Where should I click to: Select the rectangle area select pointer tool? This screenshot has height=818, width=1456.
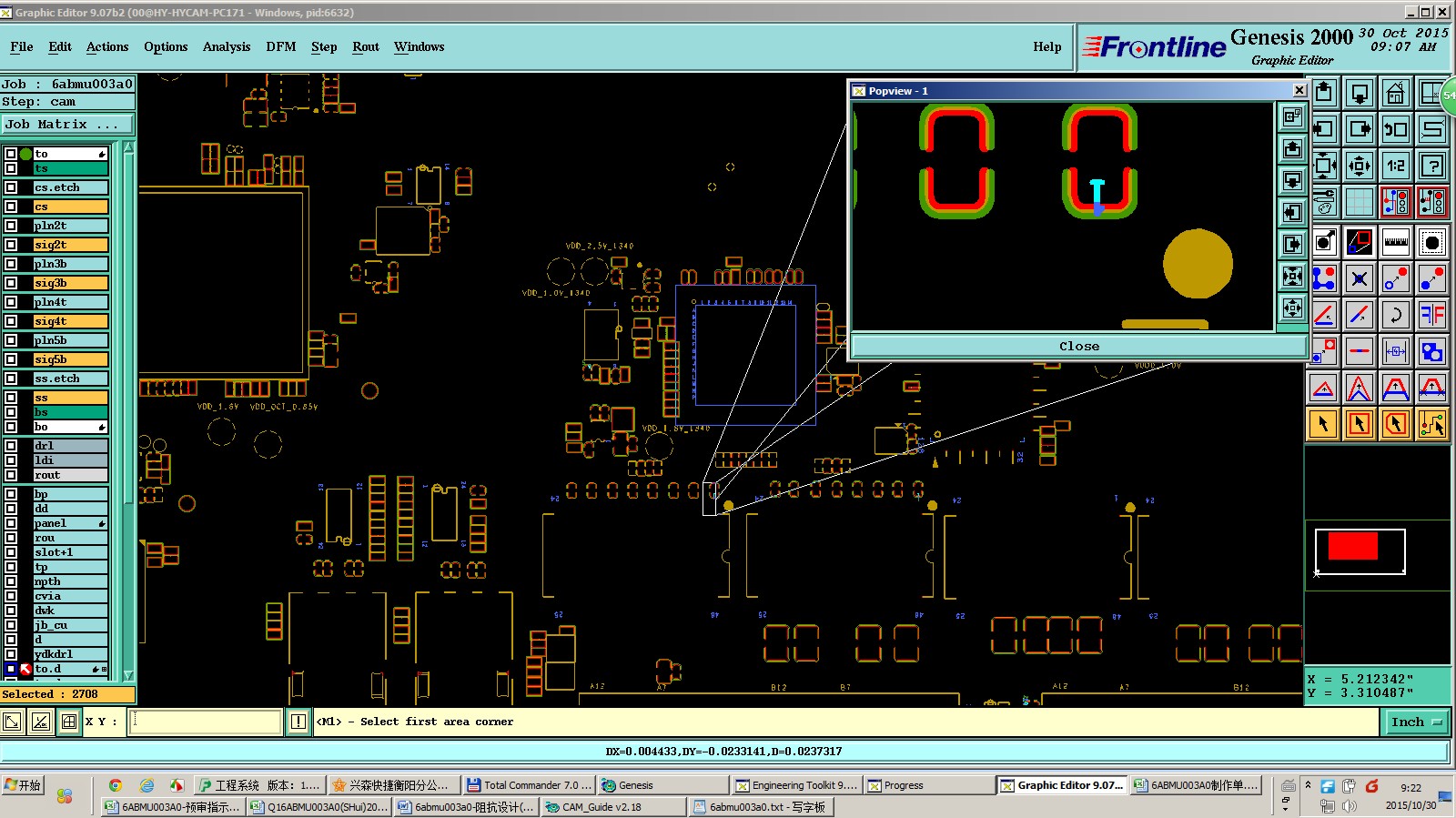[x=1360, y=424]
